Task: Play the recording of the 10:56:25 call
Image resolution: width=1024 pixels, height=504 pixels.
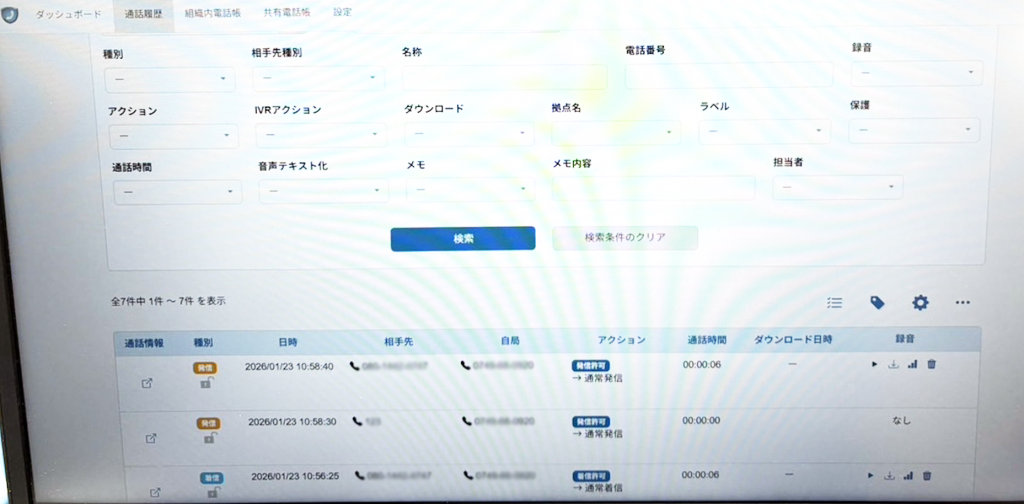Action: tap(871, 476)
